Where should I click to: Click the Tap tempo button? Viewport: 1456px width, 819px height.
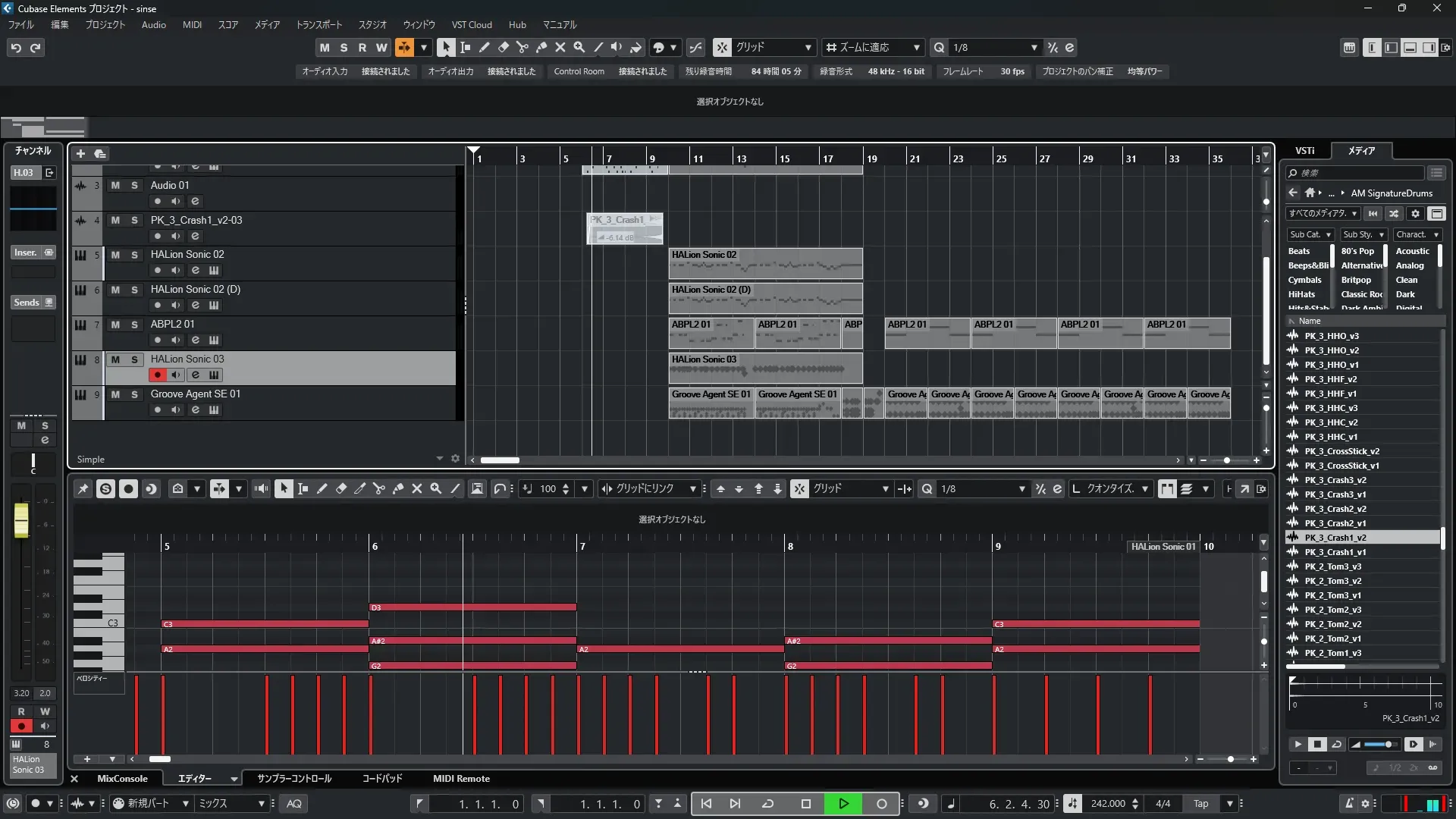tap(1200, 804)
